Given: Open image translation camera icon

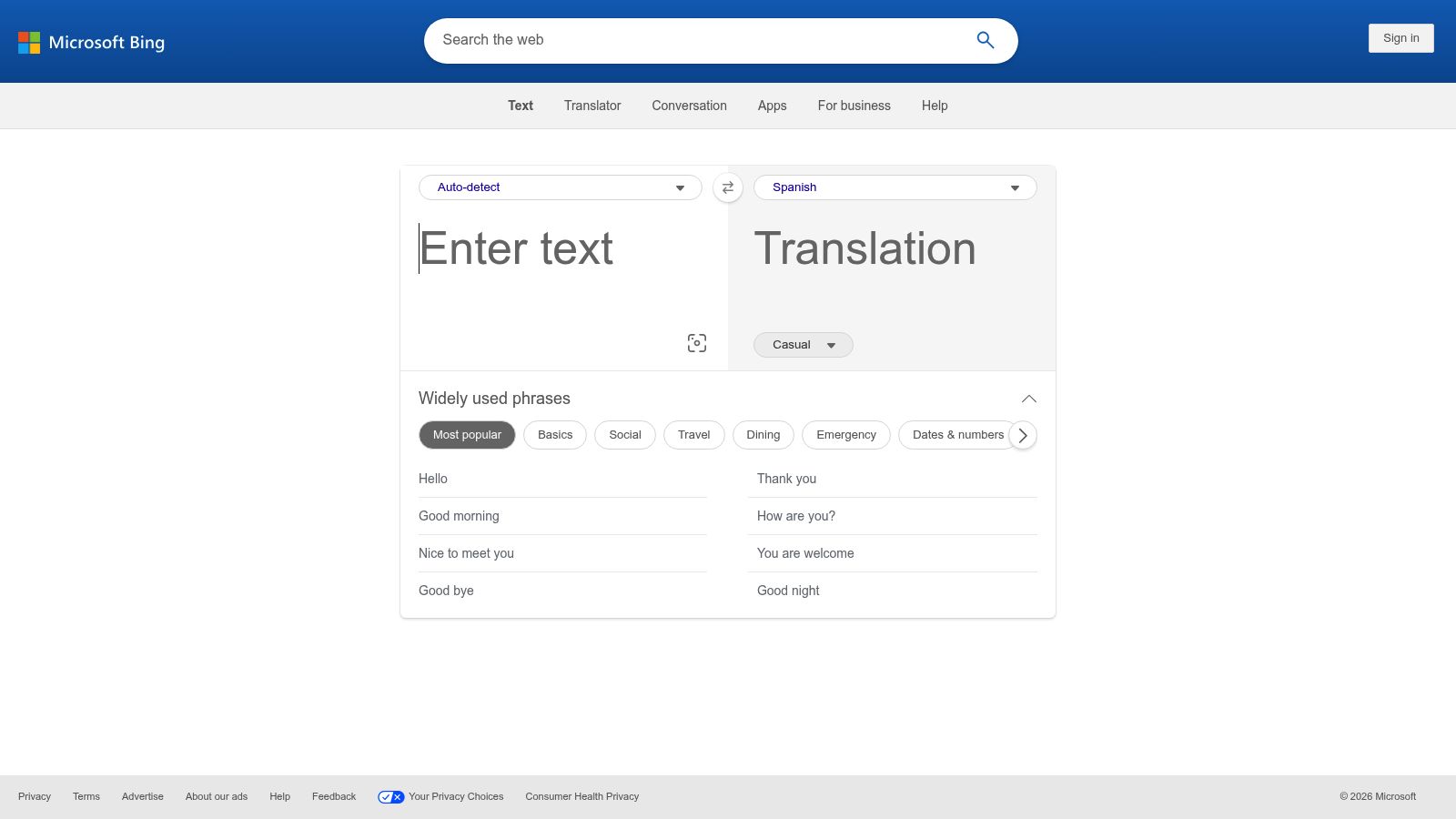Looking at the screenshot, I should [x=697, y=343].
